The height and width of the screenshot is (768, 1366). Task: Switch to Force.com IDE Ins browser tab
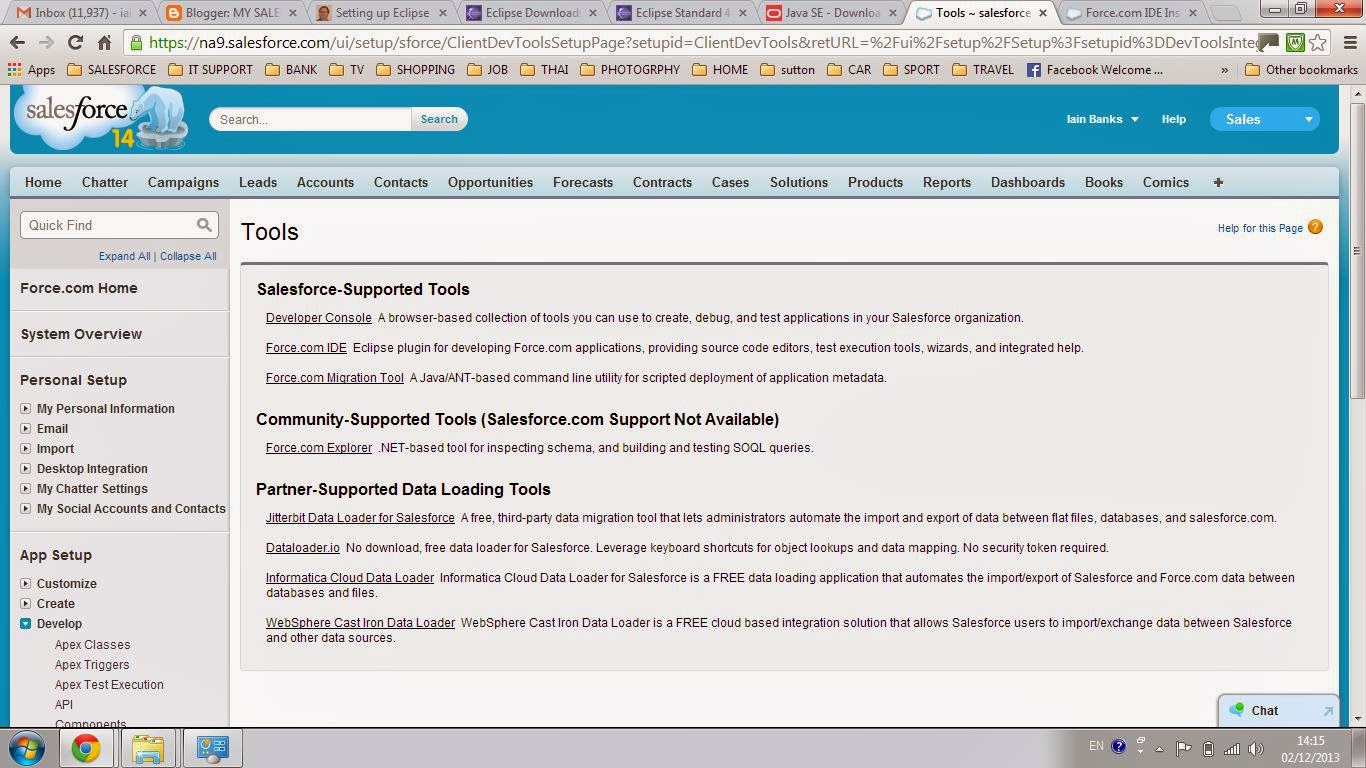tap(1131, 13)
